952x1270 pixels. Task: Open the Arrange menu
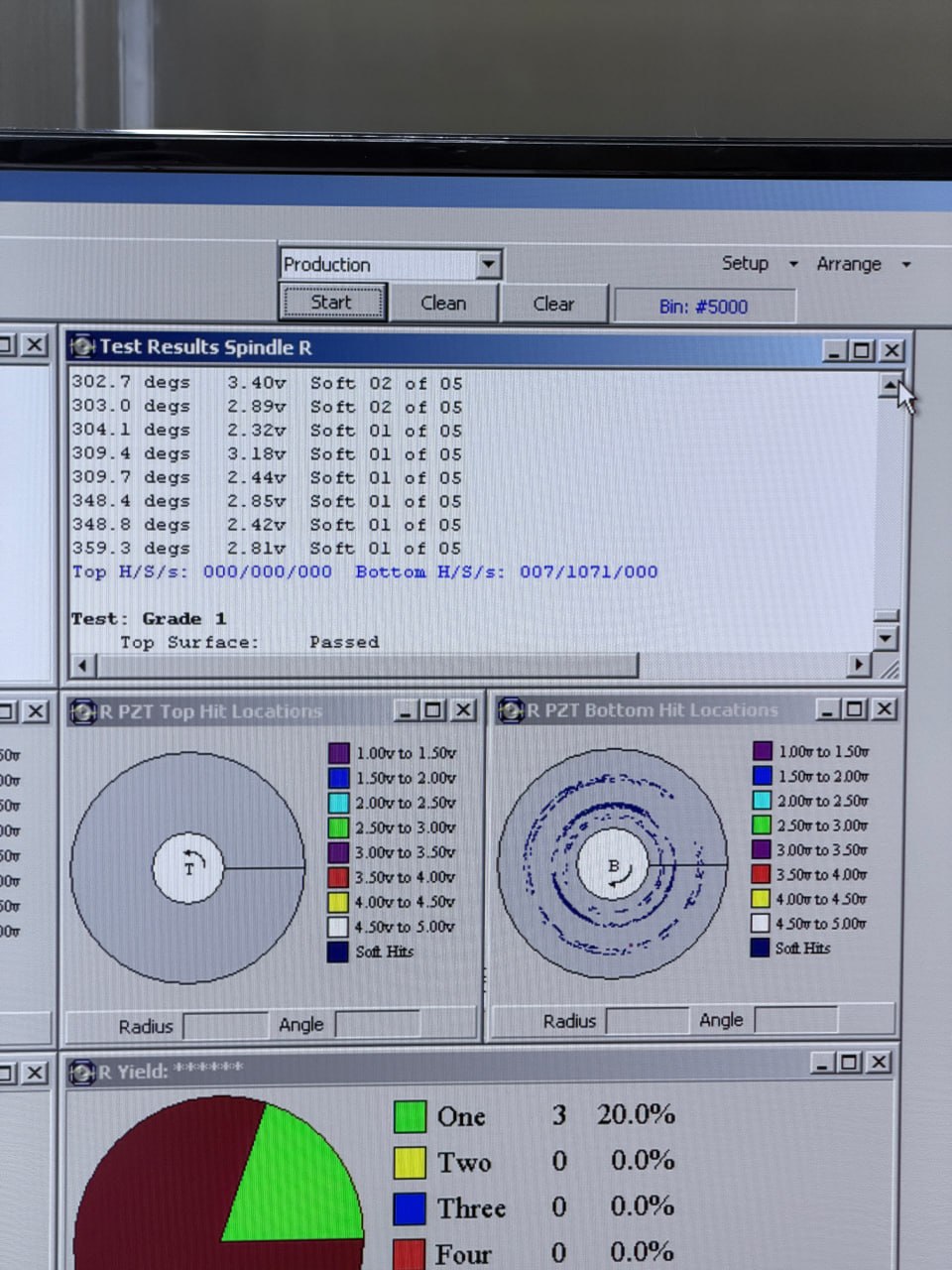click(x=862, y=264)
